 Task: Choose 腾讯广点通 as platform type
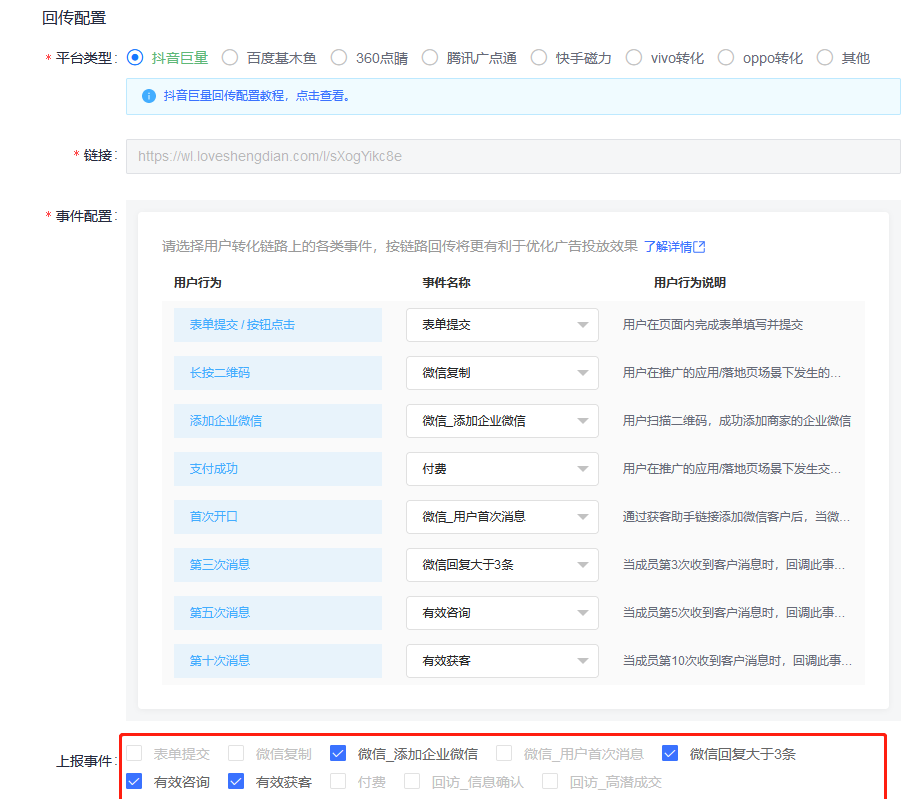pos(430,58)
